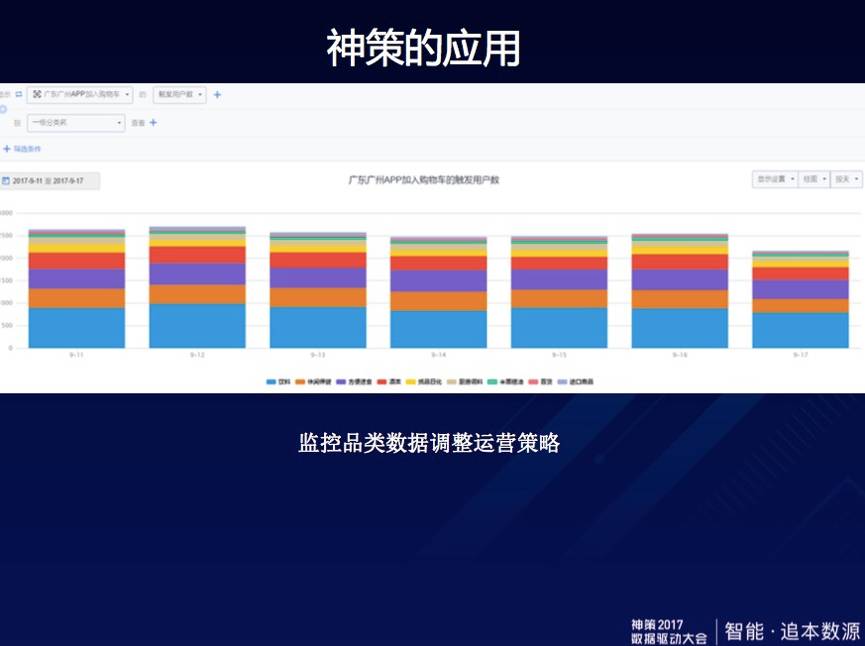Toggle the green legend series entry

(505, 382)
